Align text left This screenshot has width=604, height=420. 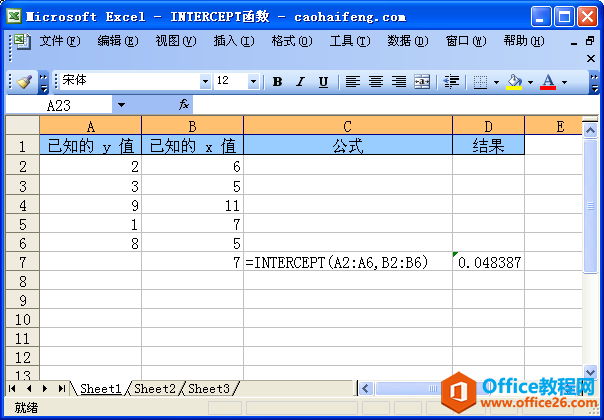pyautogui.click(x=352, y=82)
